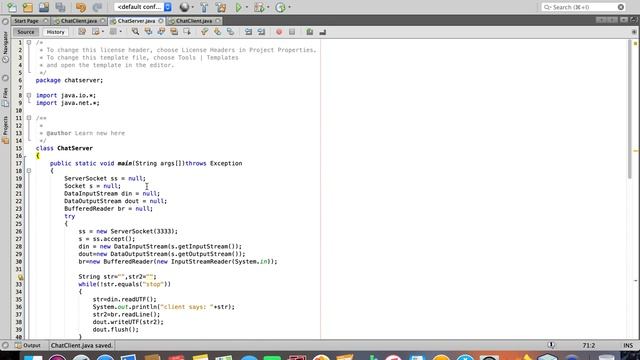The height and width of the screenshot is (360, 640).
Task: Click the 'ChatClient.java saved.' status message
Action: [82, 345]
